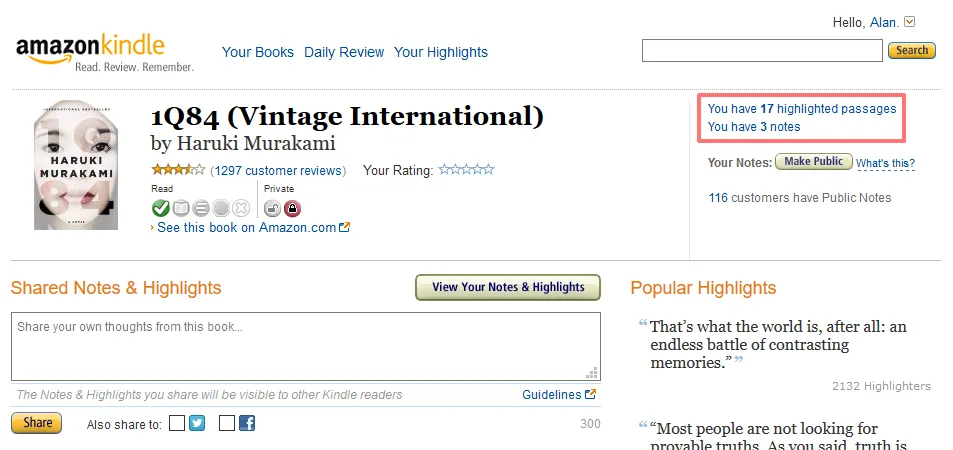This screenshot has height=450, width=953.
Task: Mark book as Read with green checkmark
Action: tap(160, 208)
